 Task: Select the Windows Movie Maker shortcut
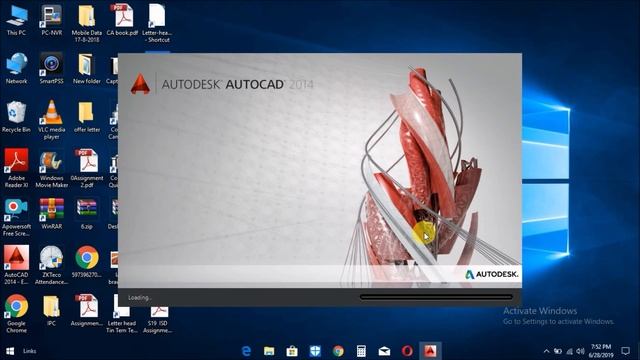coord(51,169)
